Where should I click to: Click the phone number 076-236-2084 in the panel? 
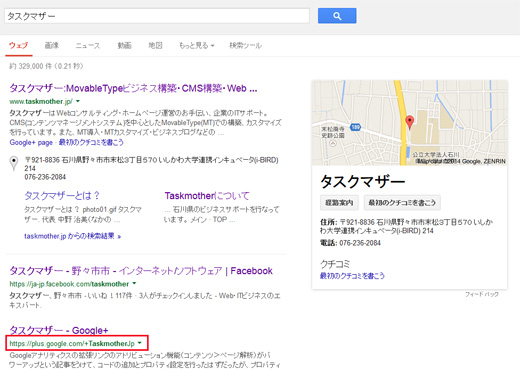tap(360, 243)
